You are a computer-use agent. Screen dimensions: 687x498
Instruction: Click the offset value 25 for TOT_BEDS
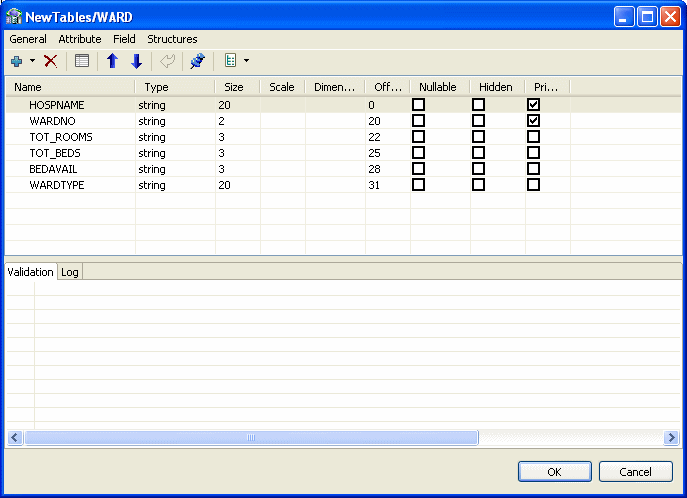[x=374, y=153]
